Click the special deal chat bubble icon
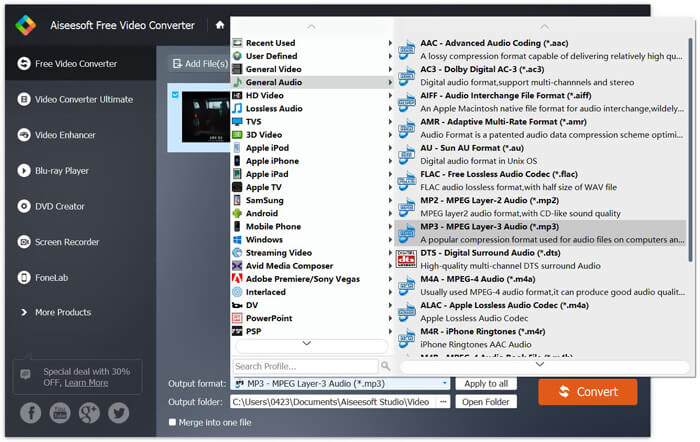Image resolution: width=700 pixels, height=442 pixels. click(x=25, y=375)
